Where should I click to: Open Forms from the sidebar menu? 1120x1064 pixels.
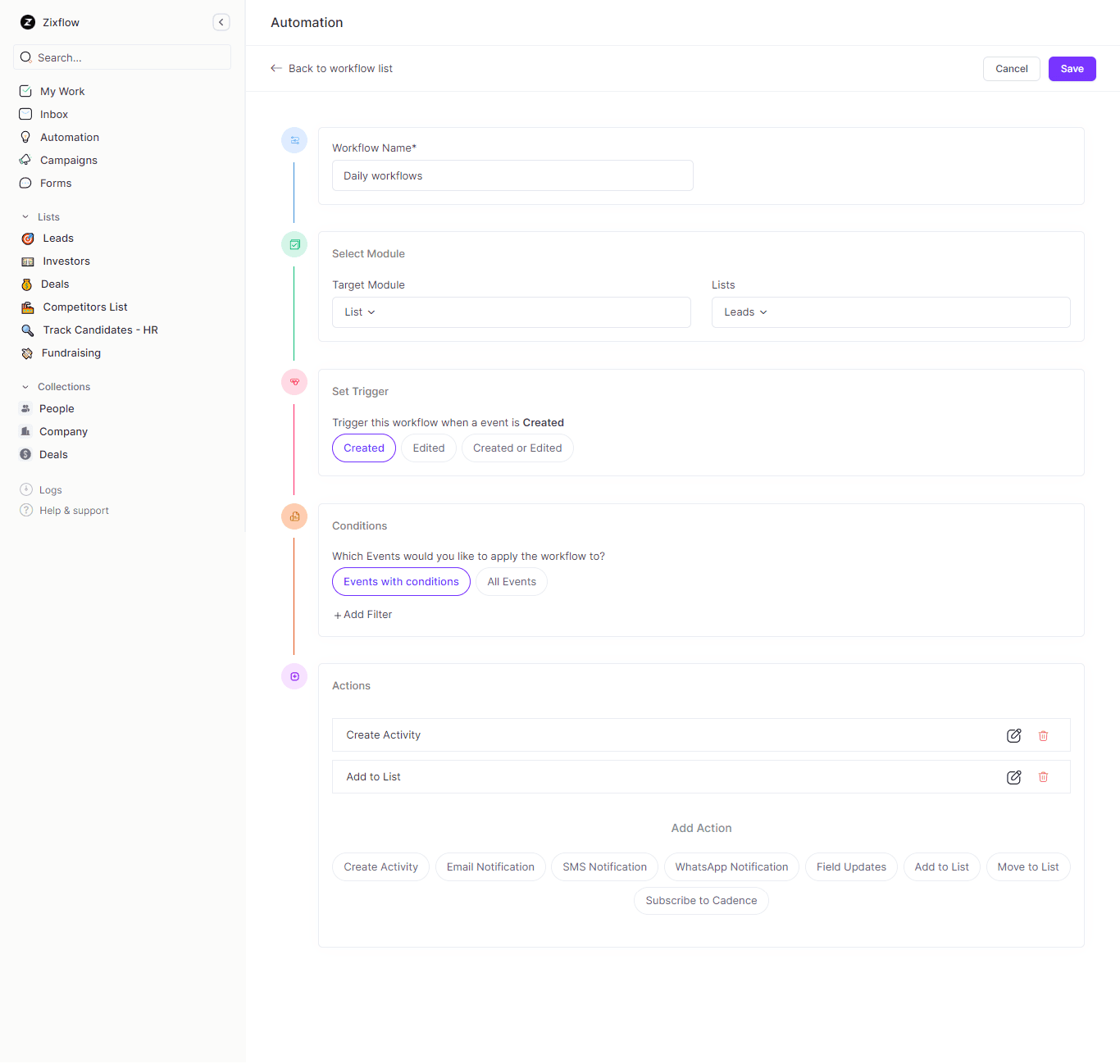[25, 183]
